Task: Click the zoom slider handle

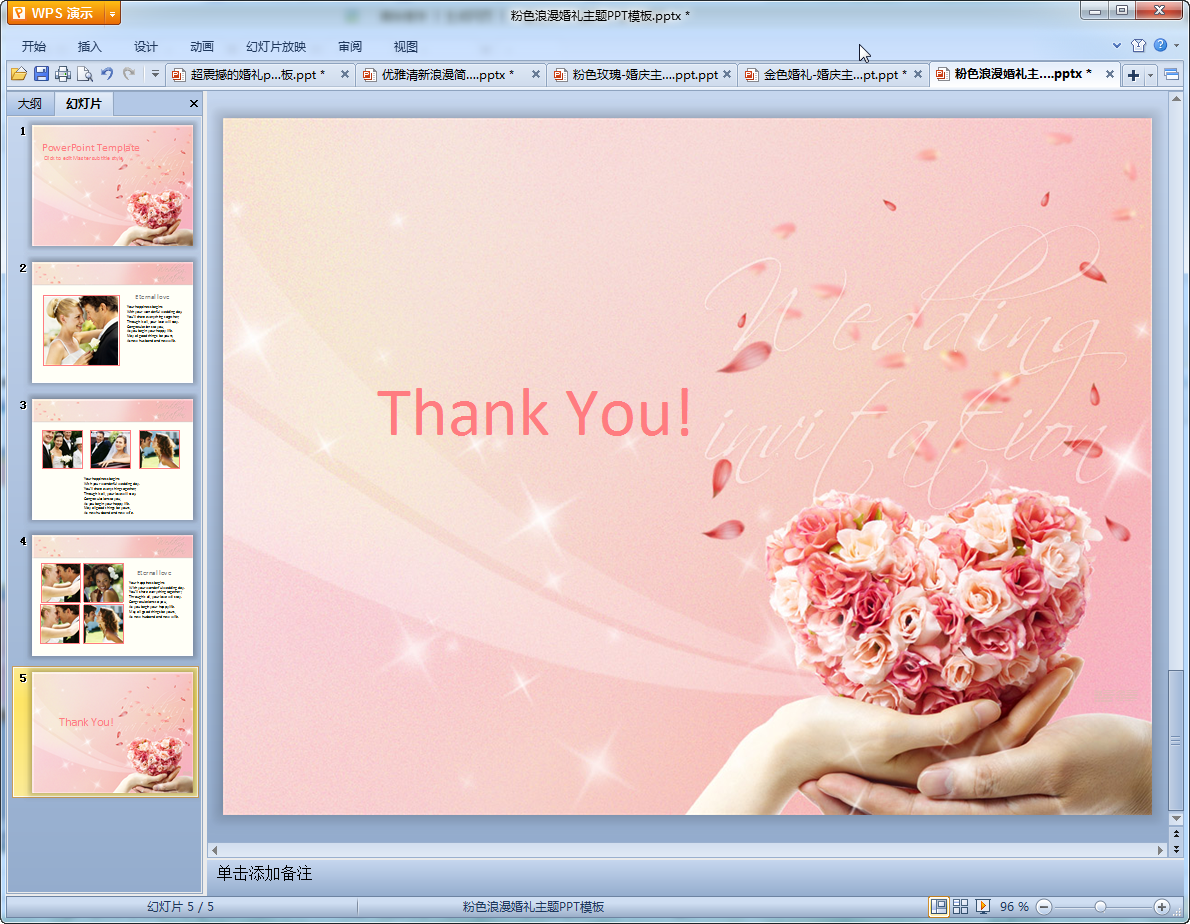Action: point(1100,907)
